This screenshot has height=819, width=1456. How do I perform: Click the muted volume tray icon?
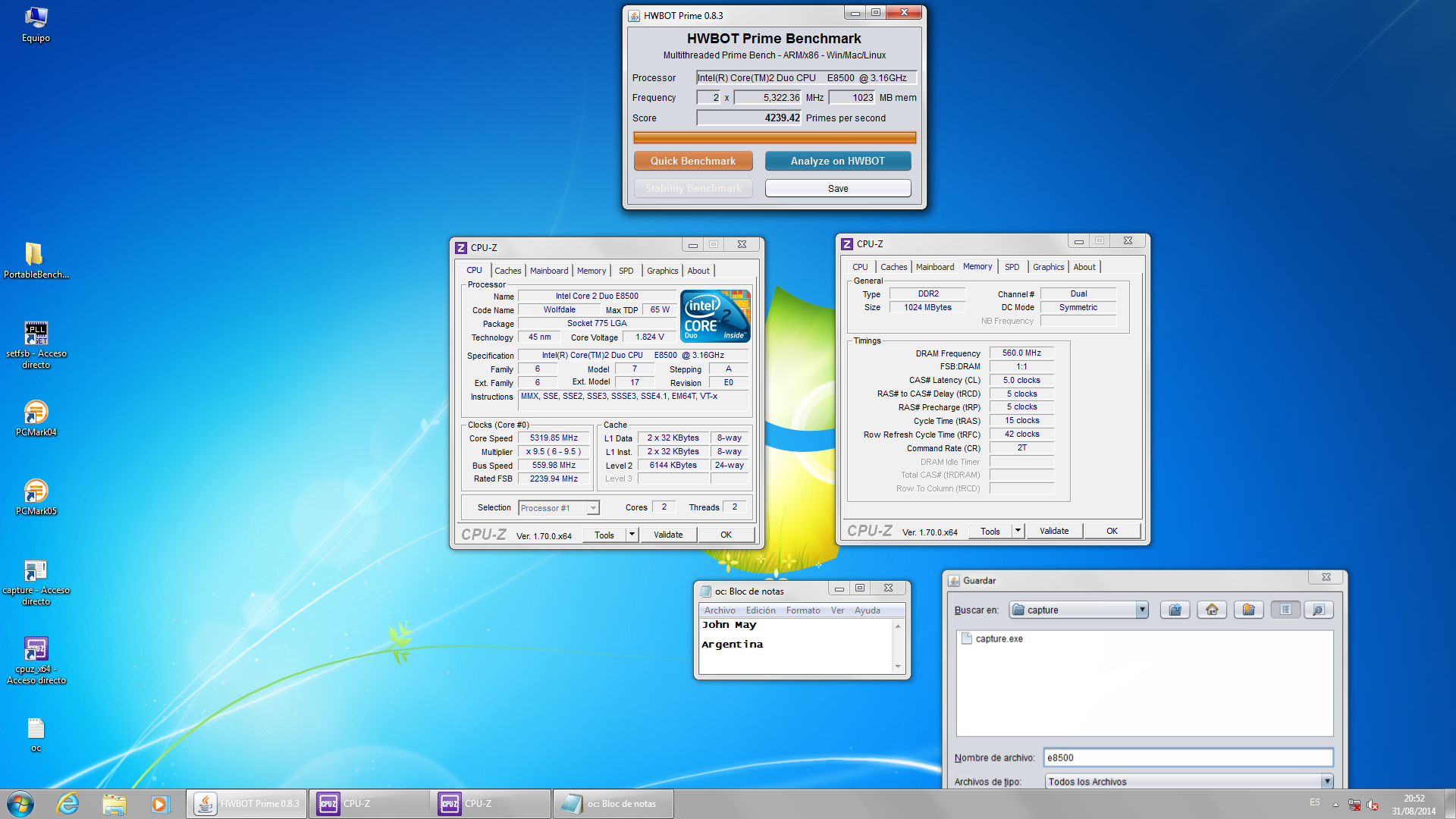(1373, 805)
